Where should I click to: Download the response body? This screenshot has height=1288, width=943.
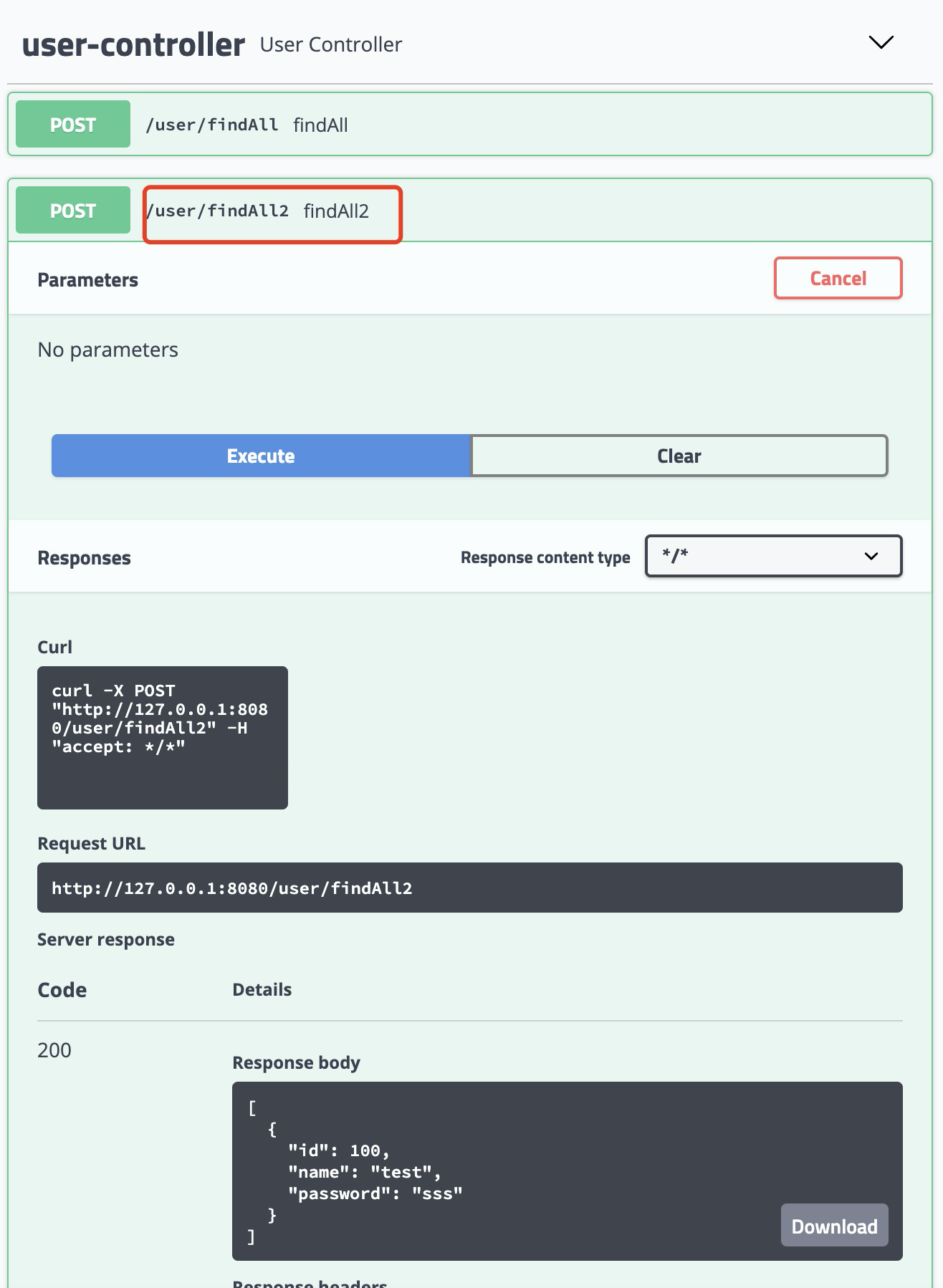pos(834,1226)
